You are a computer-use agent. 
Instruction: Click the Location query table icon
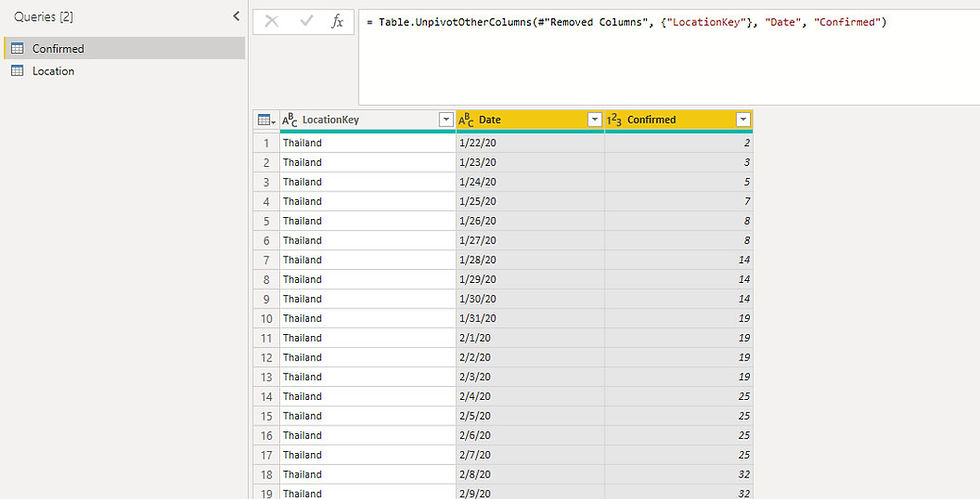(x=18, y=71)
